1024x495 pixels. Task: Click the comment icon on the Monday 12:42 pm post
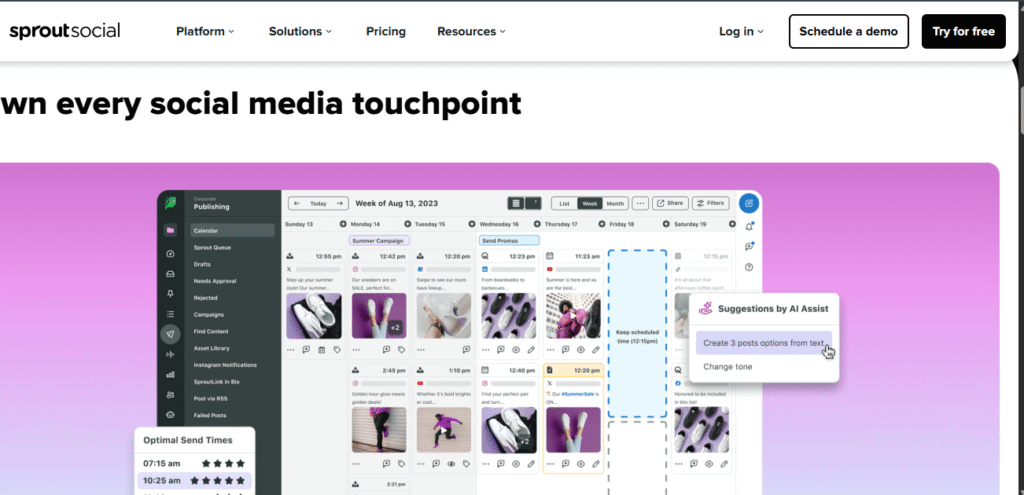[386, 350]
